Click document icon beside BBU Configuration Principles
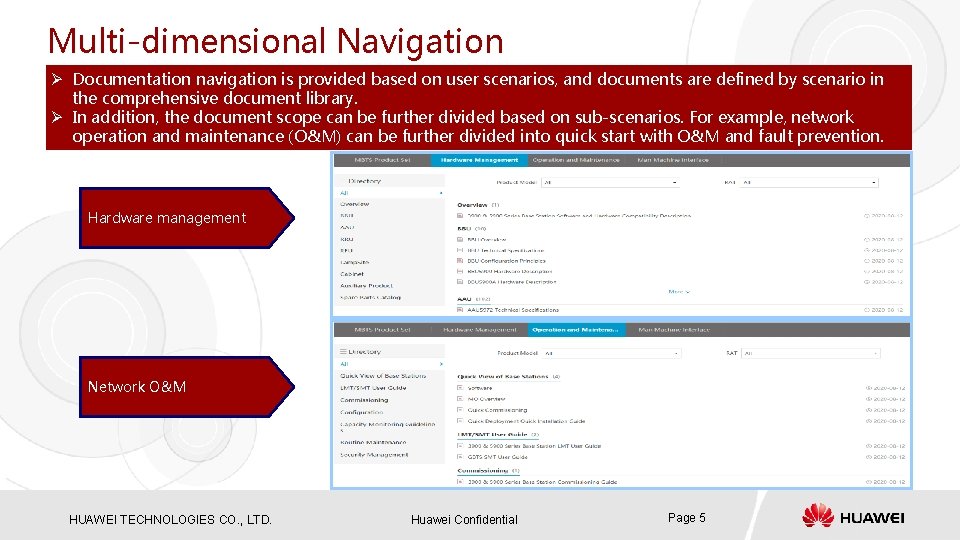960x540 pixels. click(x=460, y=261)
